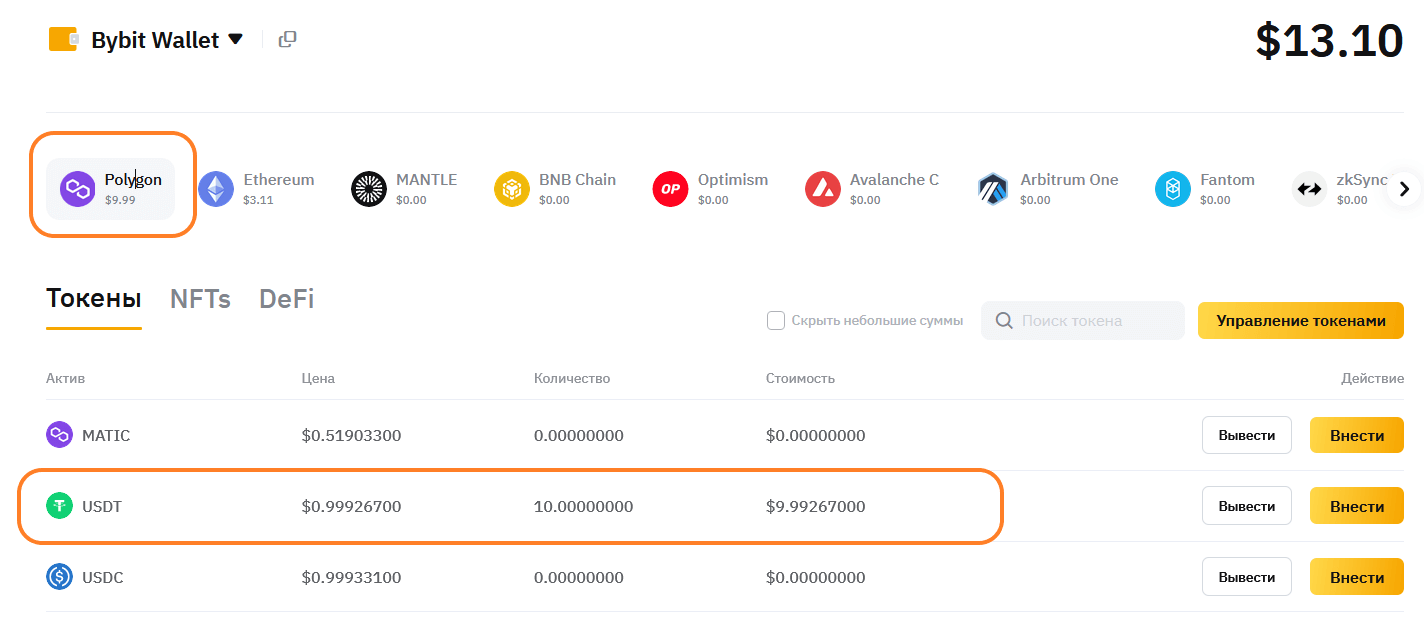Click the USDT quantity 10.00000000
1424x626 pixels.
584,507
